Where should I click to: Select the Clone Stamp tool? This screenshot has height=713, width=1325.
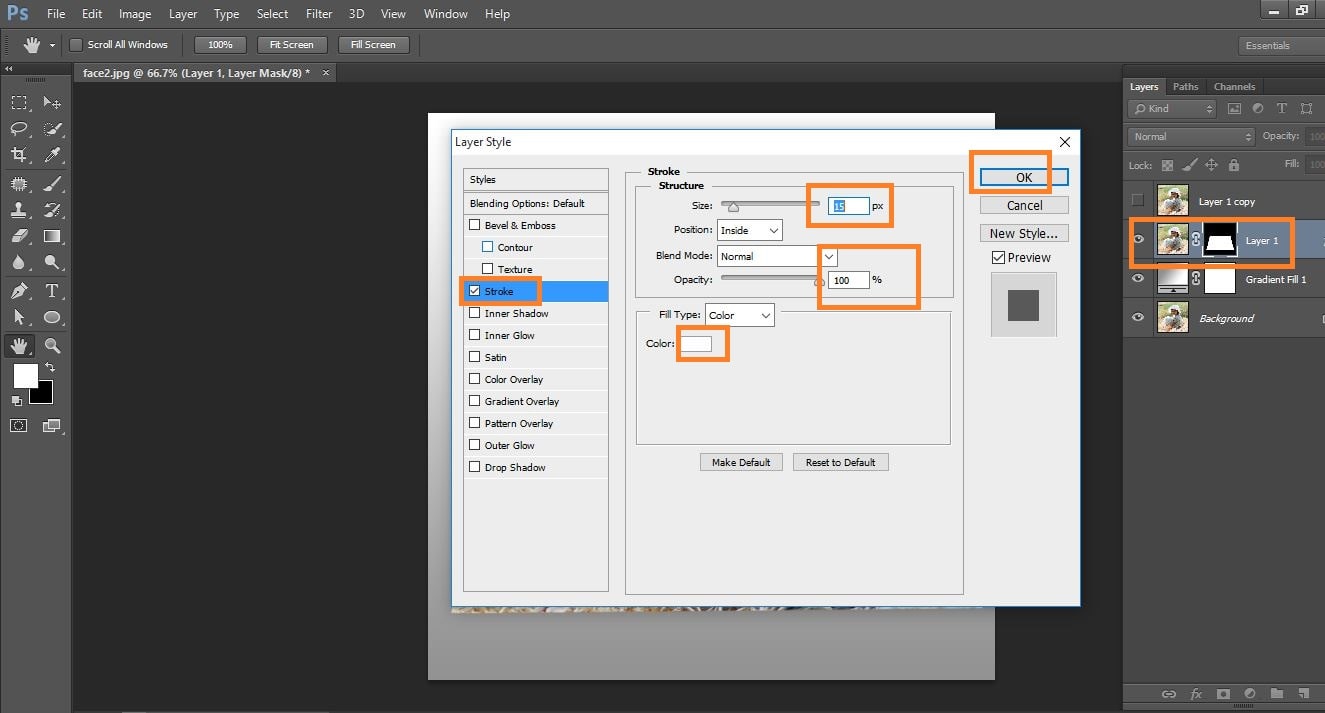[19, 210]
